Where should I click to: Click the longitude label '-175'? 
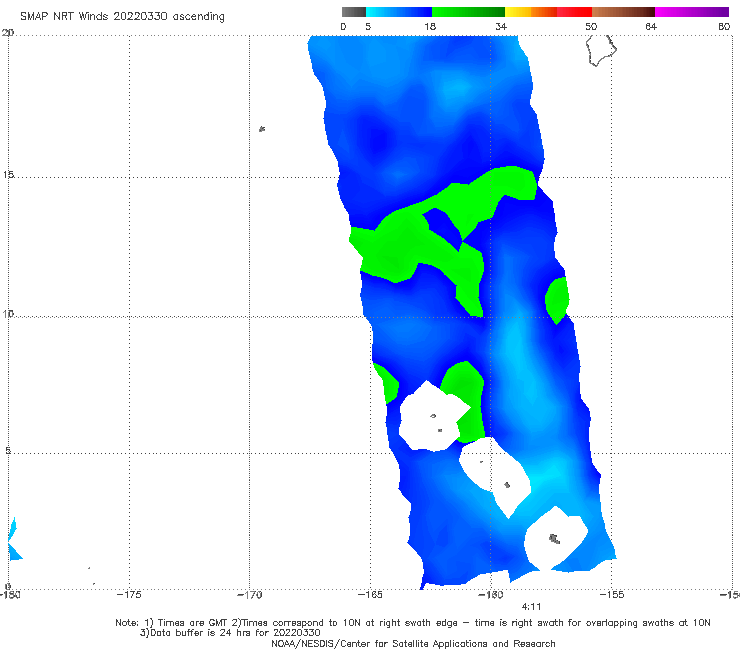pos(129,595)
